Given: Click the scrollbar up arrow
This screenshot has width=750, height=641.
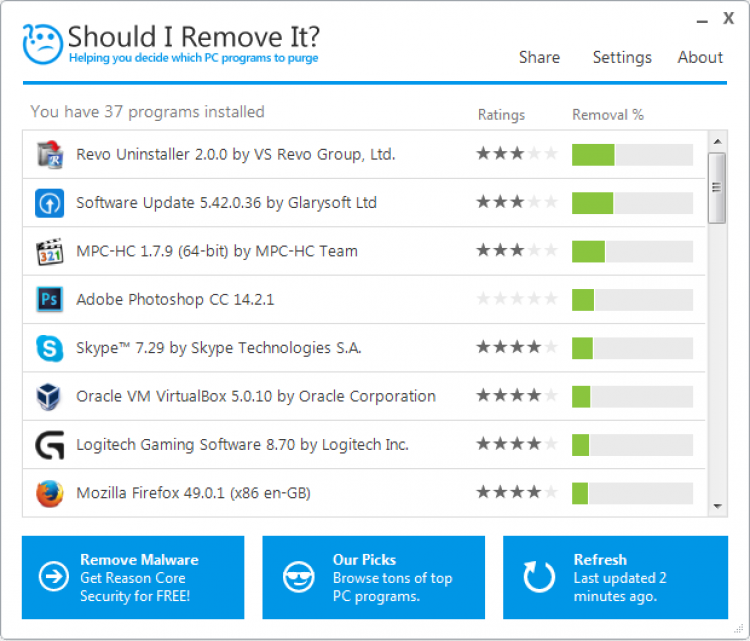Looking at the screenshot, I should [x=717, y=142].
